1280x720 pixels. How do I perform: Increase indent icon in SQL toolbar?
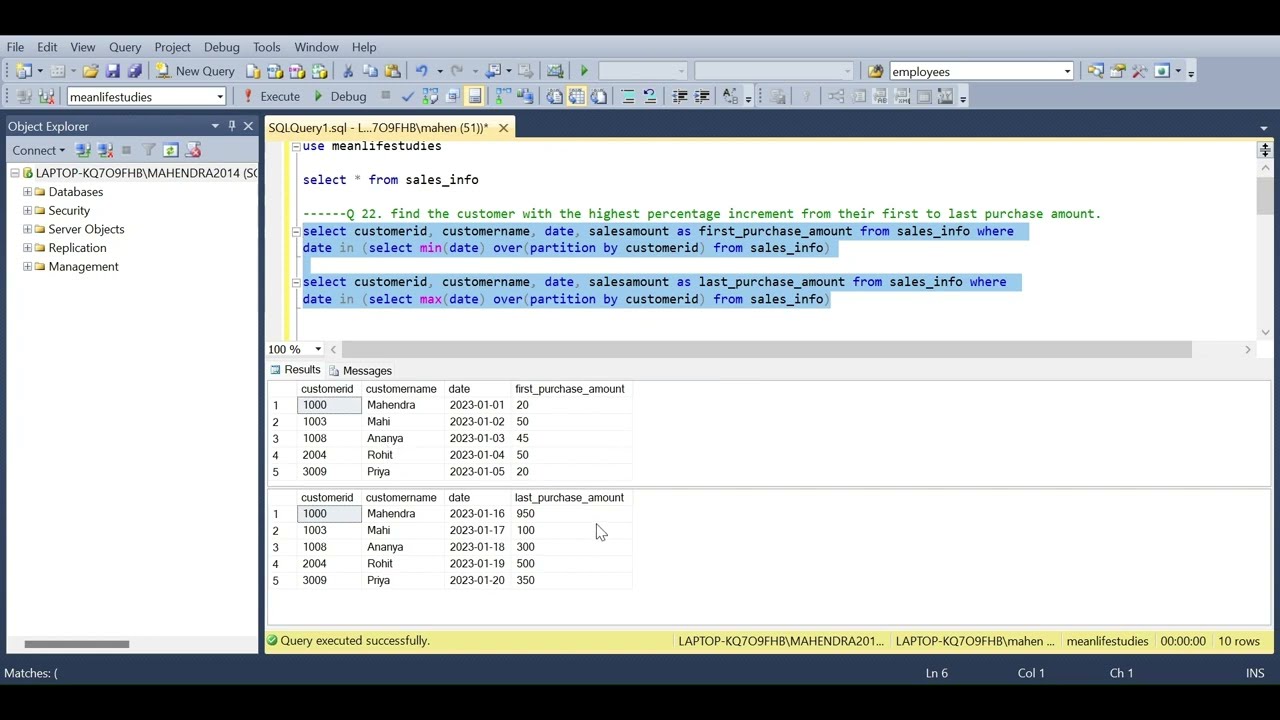702,97
